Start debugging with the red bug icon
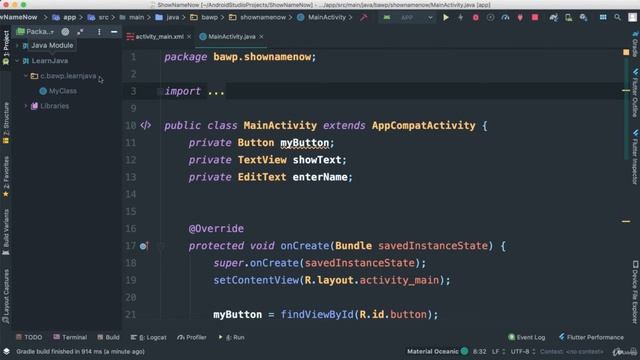640x360 pixels. pos(476,18)
